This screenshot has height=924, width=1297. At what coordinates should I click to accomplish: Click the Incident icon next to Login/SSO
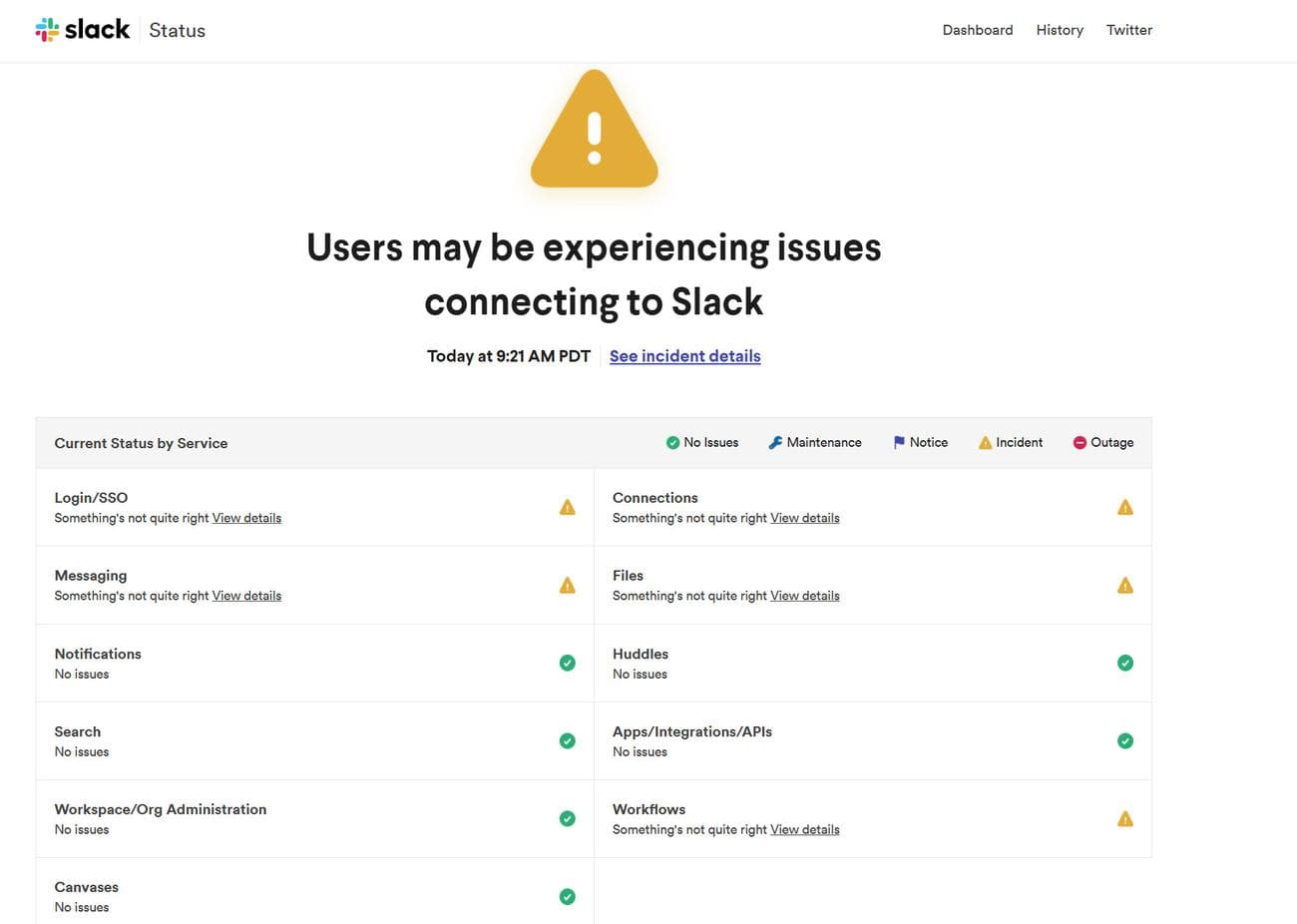567,506
